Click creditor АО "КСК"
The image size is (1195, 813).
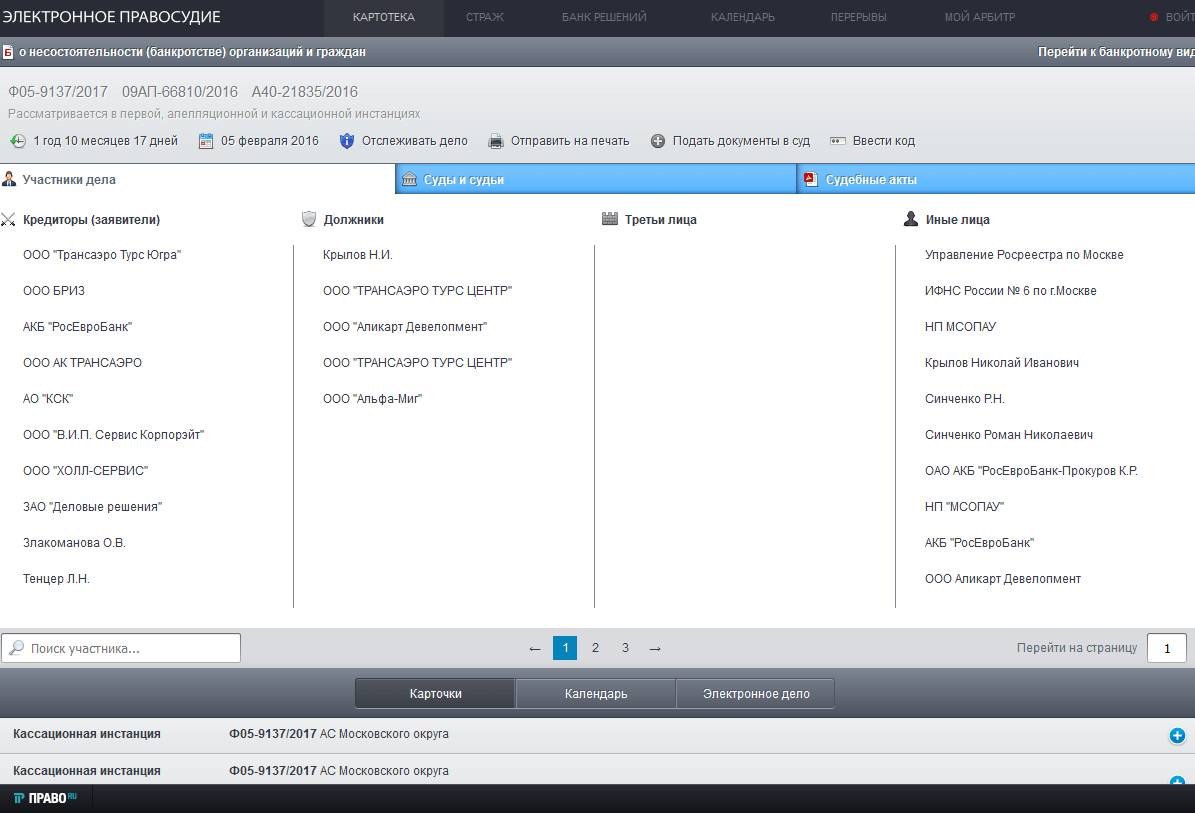(48, 398)
